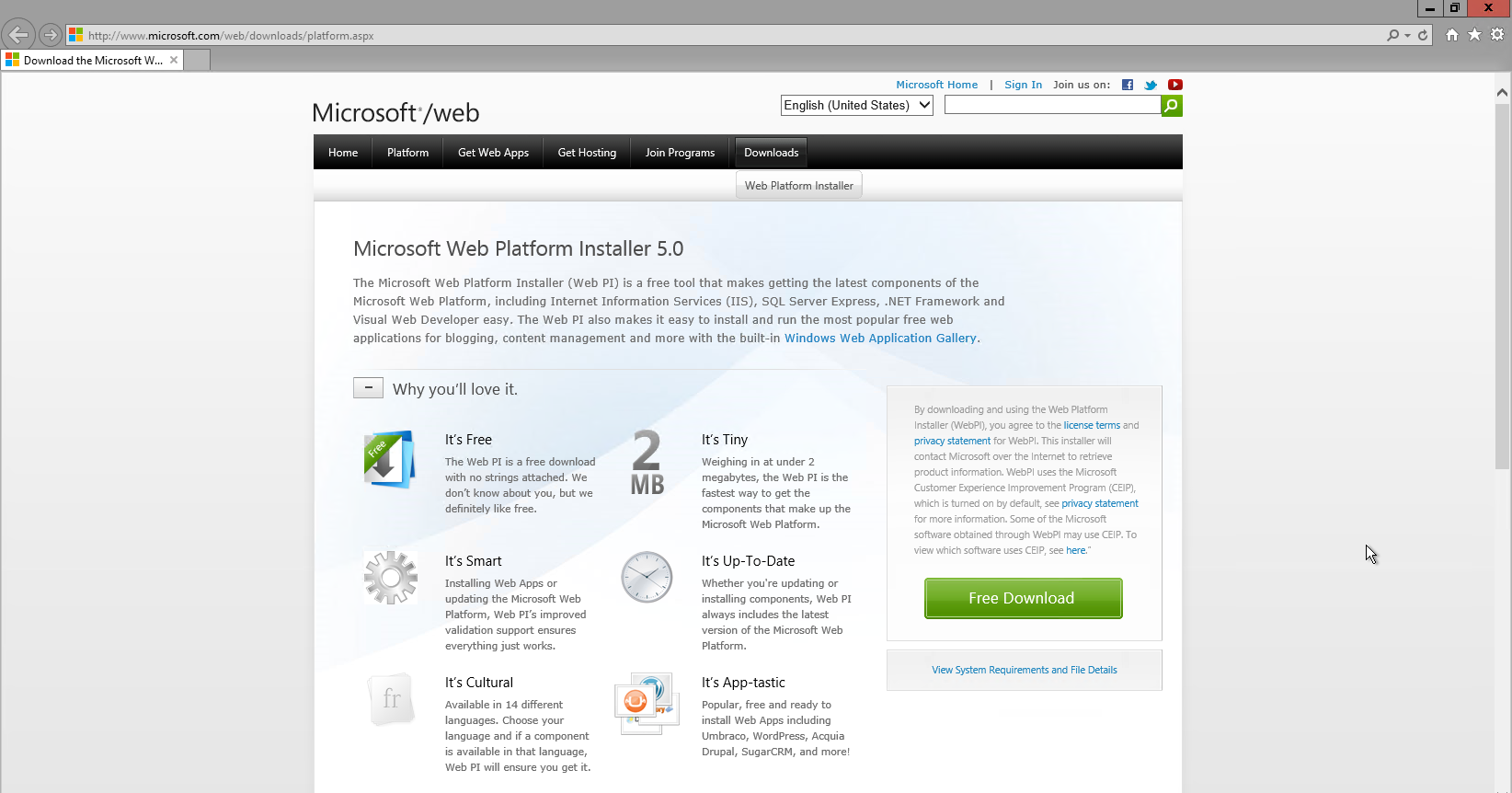
Task: Click the Join us on: label
Action: (1082, 85)
